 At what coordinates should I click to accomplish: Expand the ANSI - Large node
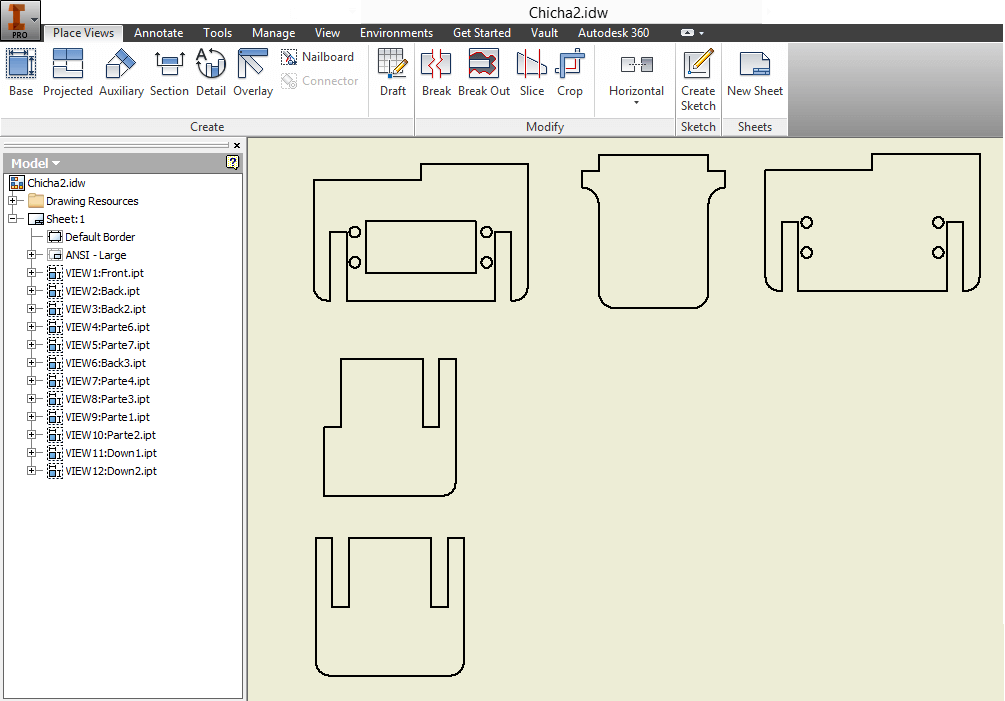(31, 254)
